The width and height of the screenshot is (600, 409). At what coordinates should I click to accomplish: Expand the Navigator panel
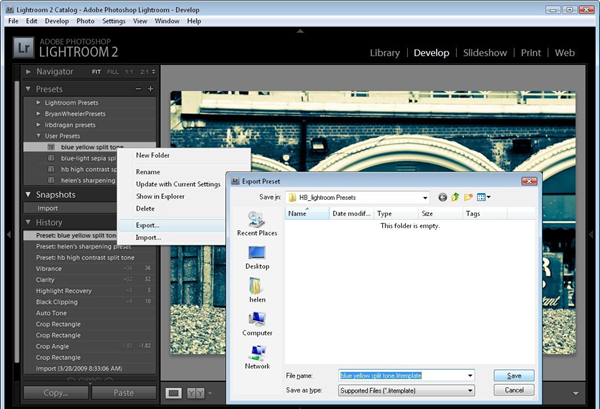point(28,72)
